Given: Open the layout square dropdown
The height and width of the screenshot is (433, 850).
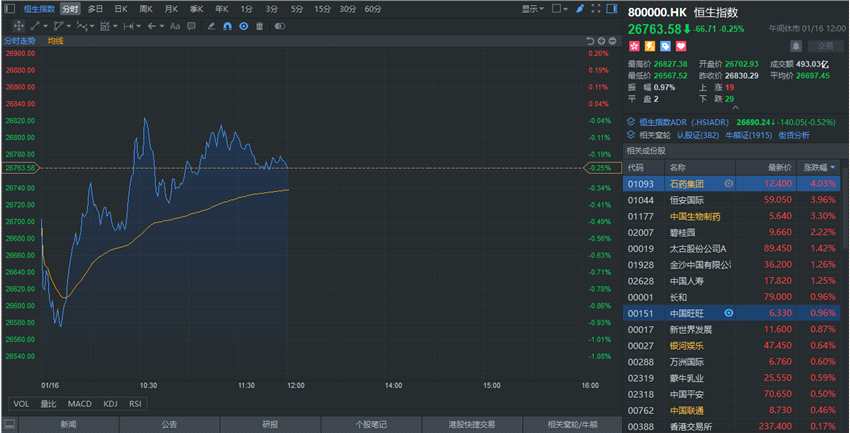Looking at the screenshot, I should tap(559, 9).
